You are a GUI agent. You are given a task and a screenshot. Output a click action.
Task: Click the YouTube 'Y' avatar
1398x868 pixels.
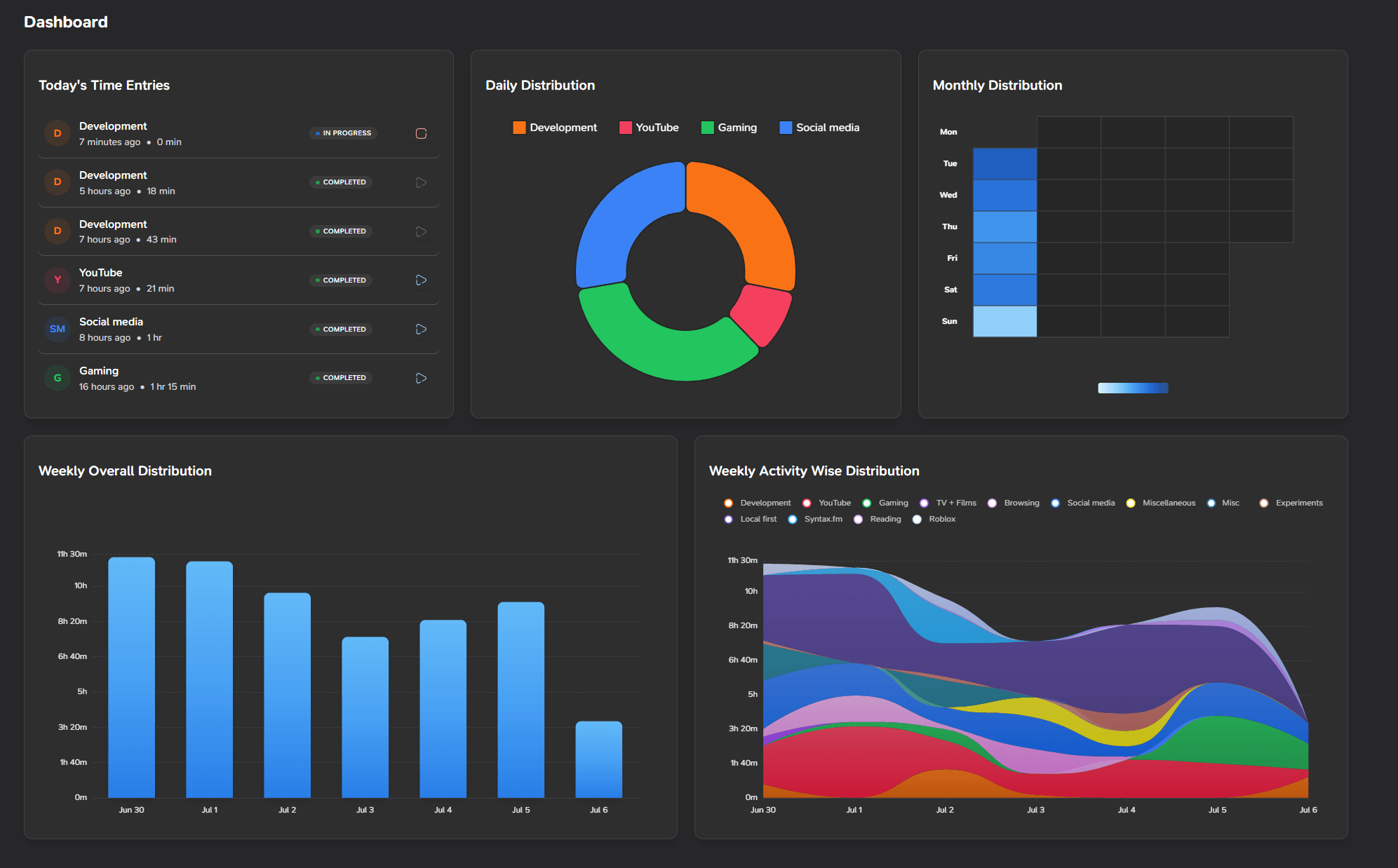pos(57,280)
